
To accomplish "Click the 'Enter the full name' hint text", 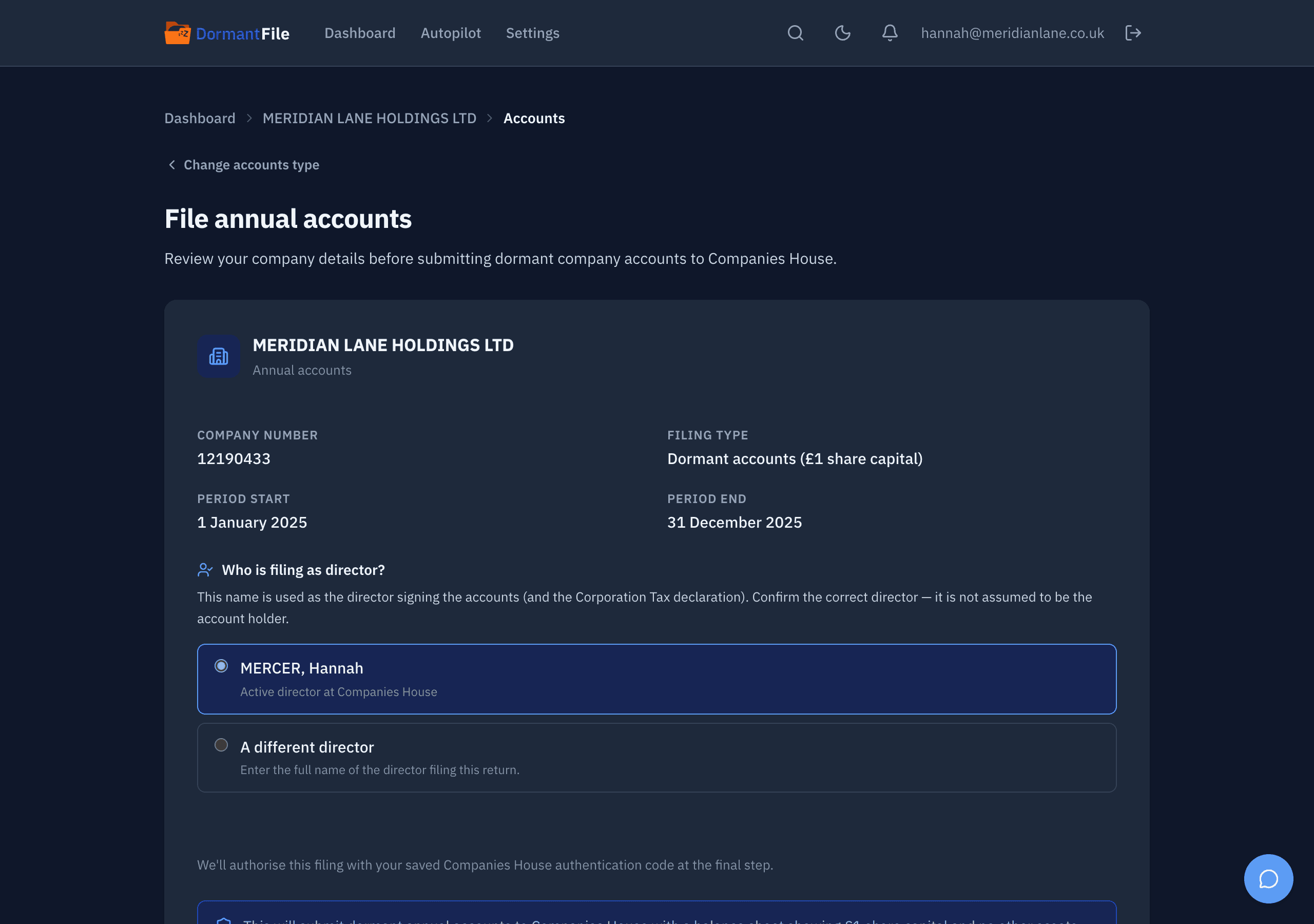I will click(x=380, y=769).
